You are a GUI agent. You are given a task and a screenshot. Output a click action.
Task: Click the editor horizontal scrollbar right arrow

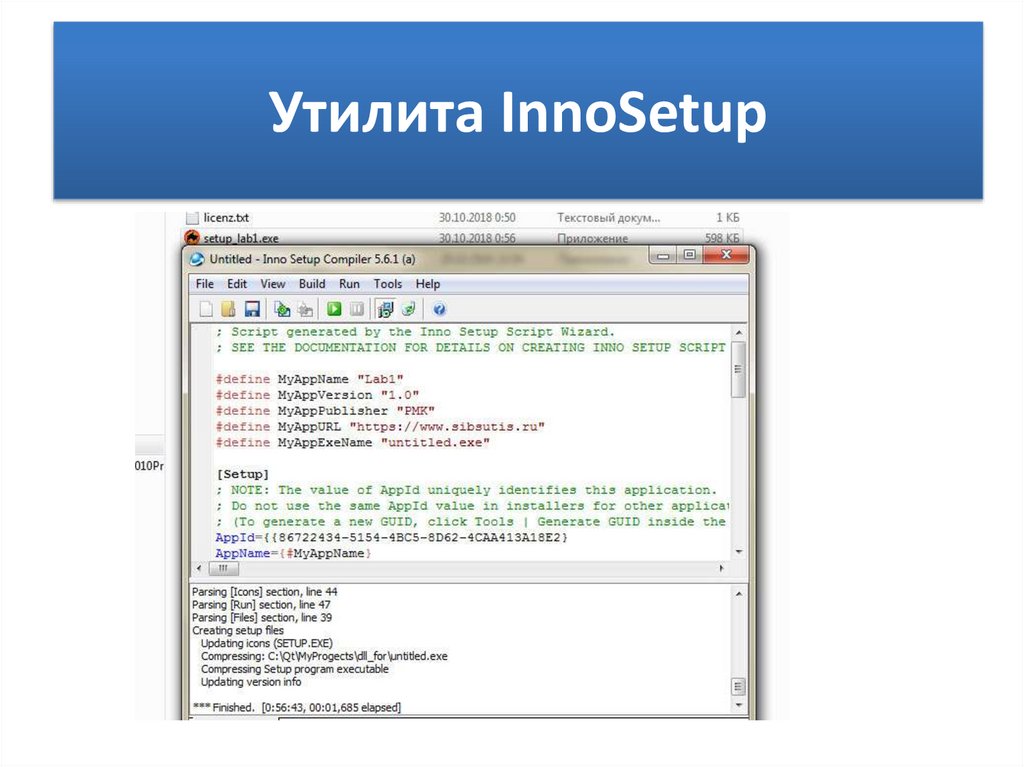point(722,568)
